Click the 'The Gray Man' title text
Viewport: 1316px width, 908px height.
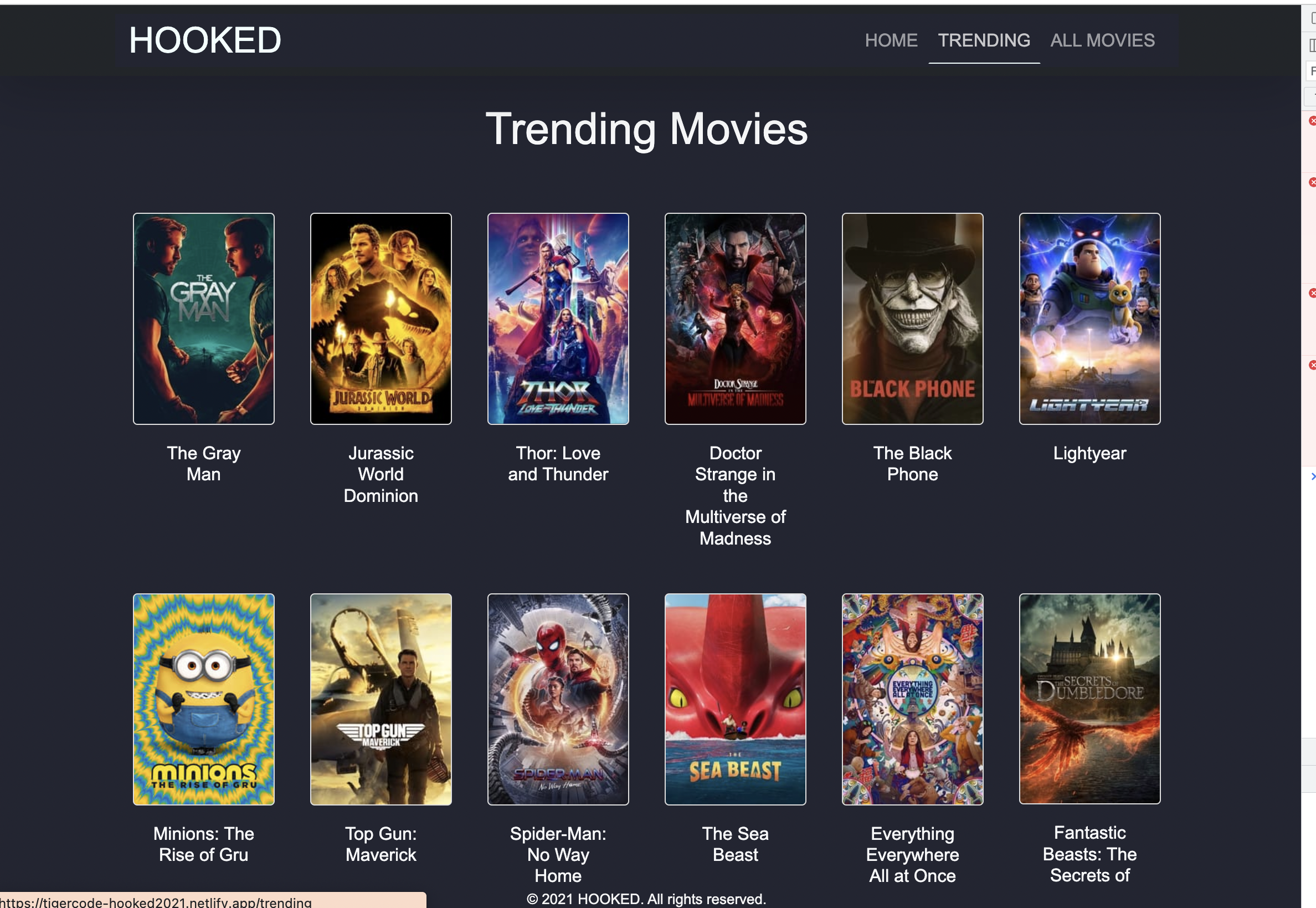tap(204, 464)
